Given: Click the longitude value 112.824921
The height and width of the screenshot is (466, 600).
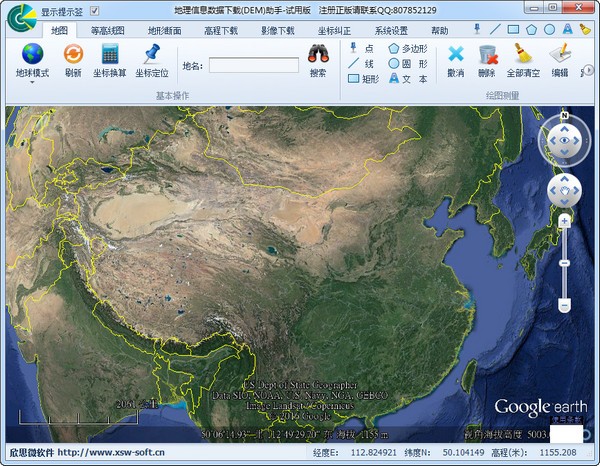Looking at the screenshot, I should tap(373, 453).
